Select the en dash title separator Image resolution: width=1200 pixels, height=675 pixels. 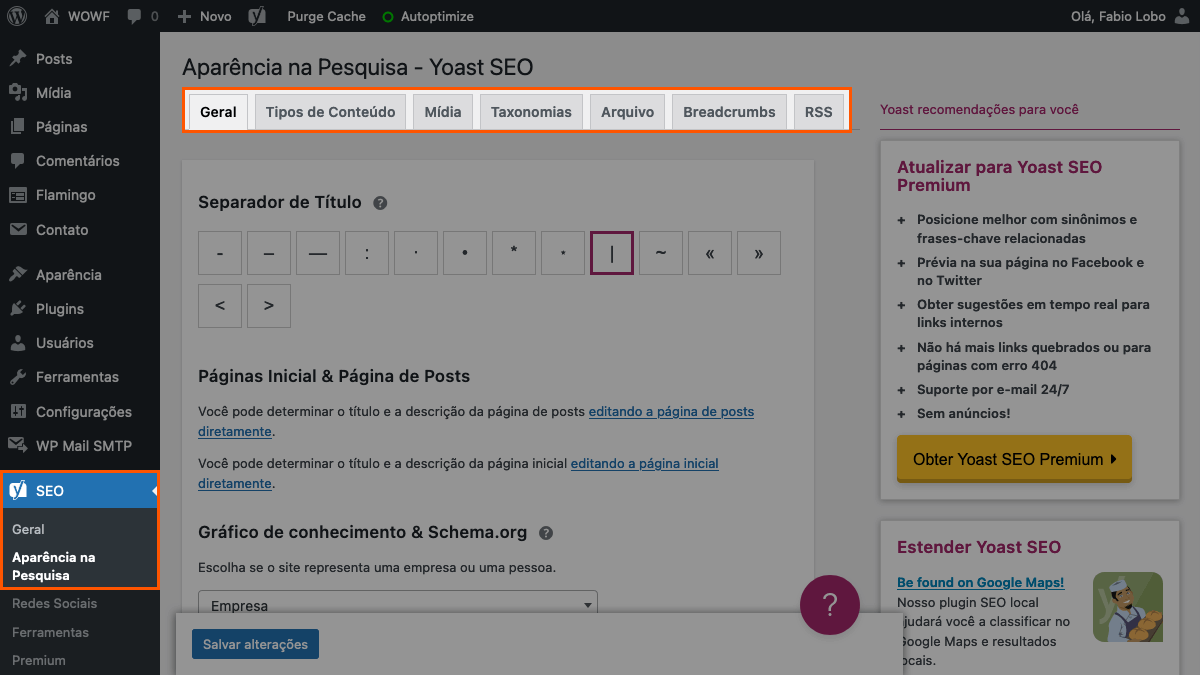click(x=269, y=253)
